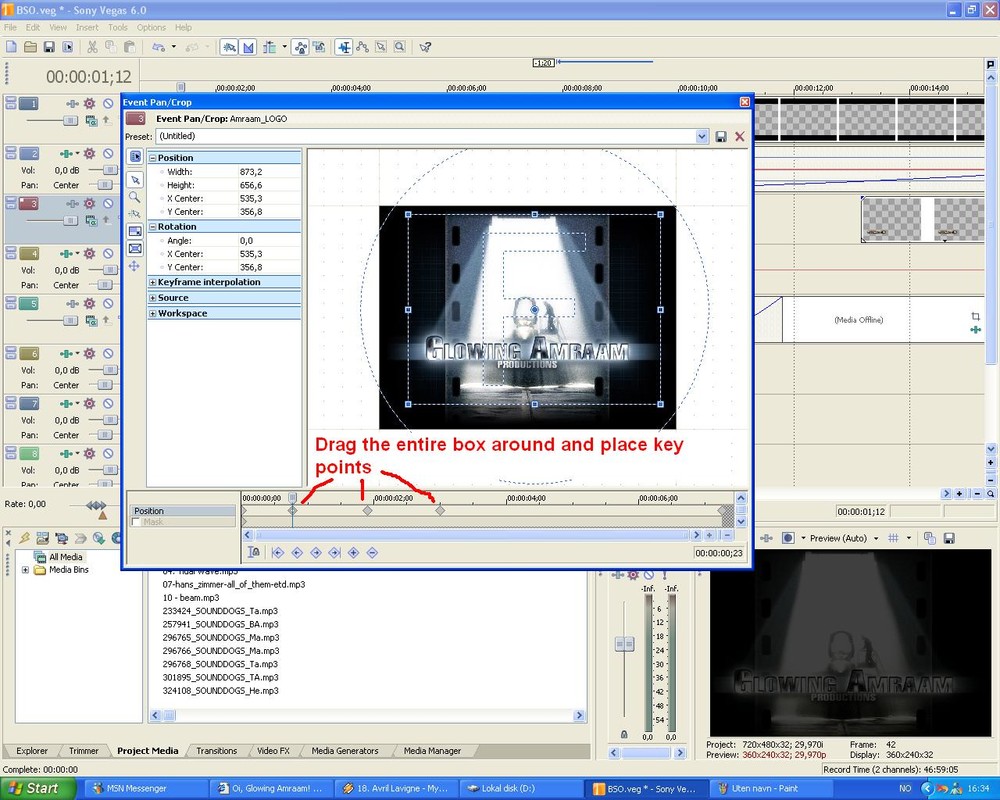Image resolution: width=1000 pixels, height=800 pixels.
Task: Switch to the Transitions tab
Action: click(216, 751)
